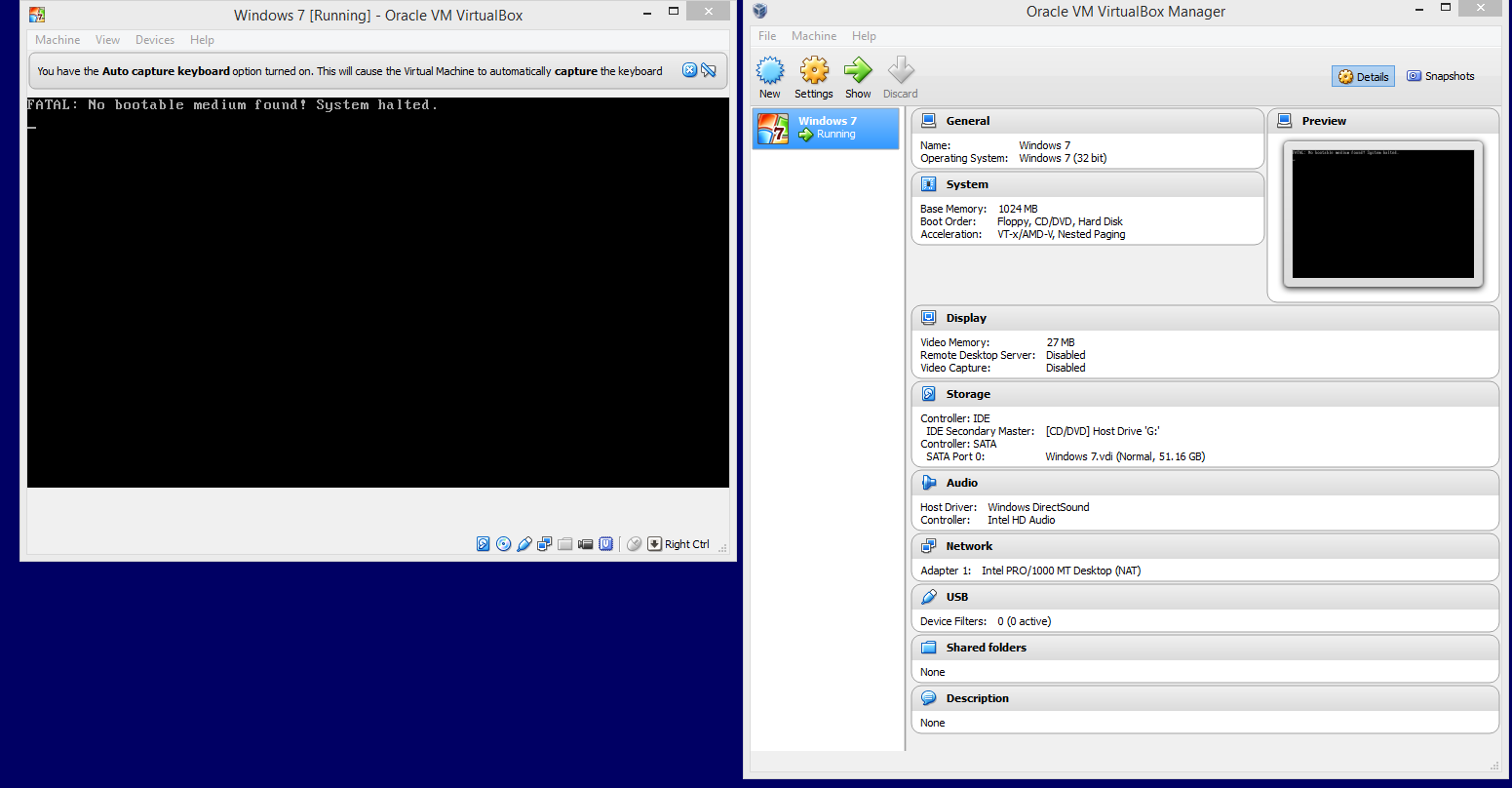Click the Right Ctrl host key label
The height and width of the screenshot is (788, 1512).
pos(687,544)
